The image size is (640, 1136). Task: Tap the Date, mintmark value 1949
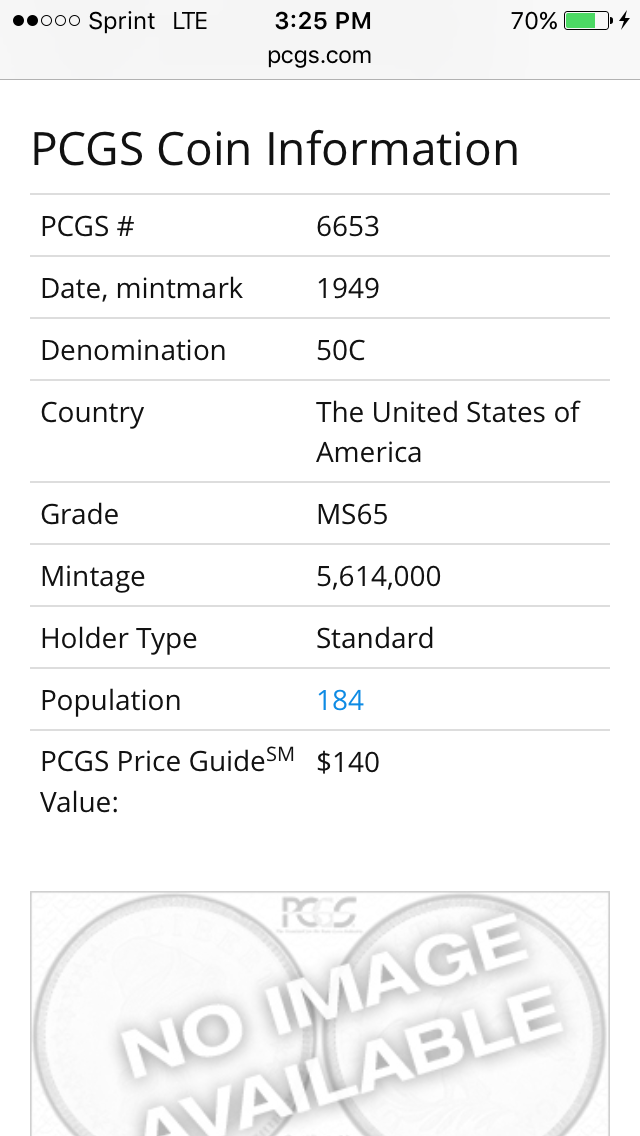click(348, 288)
